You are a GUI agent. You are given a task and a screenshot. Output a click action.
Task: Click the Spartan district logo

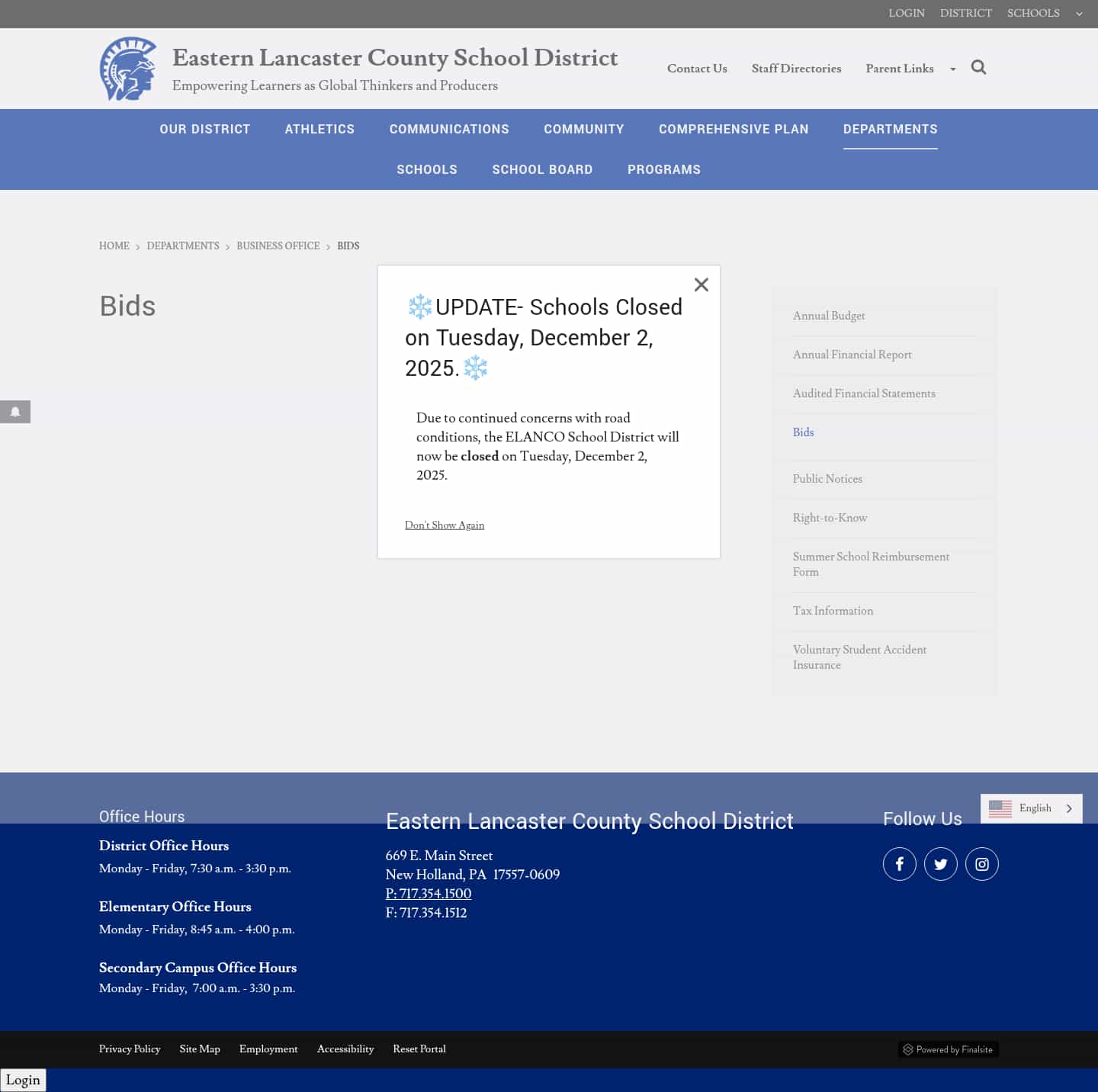128,69
